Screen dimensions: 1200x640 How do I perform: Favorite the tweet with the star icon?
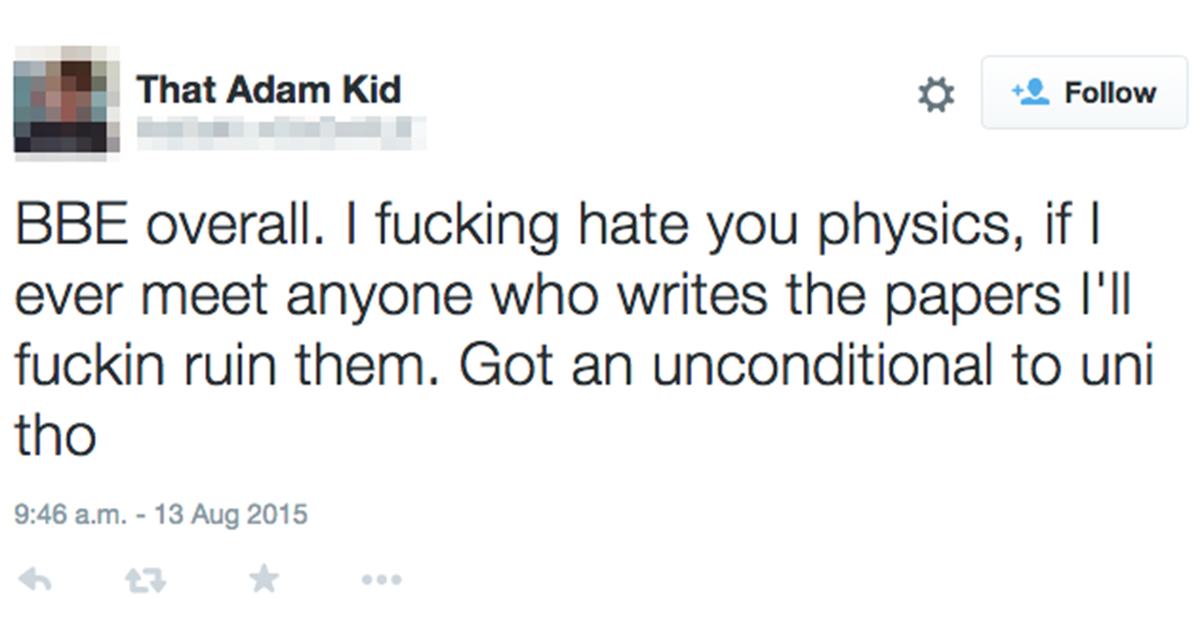pos(264,578)
